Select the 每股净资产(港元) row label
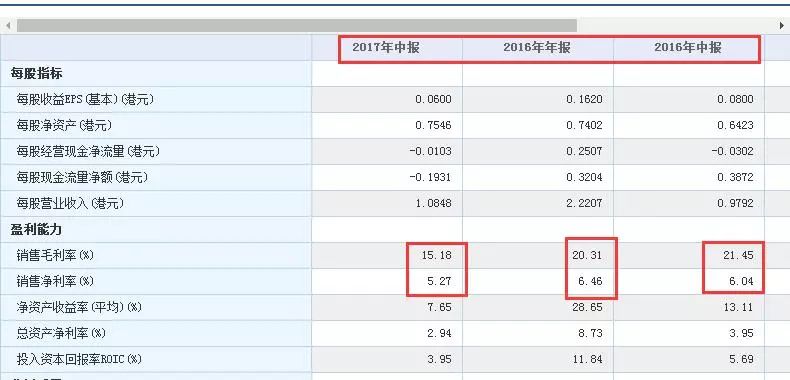Image resolution: width=790 pixels, height=380 pixels. (64, 125)
